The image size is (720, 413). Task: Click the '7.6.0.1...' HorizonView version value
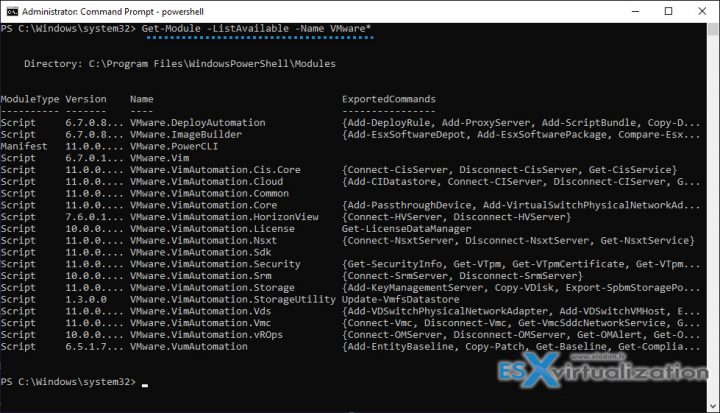95,217
